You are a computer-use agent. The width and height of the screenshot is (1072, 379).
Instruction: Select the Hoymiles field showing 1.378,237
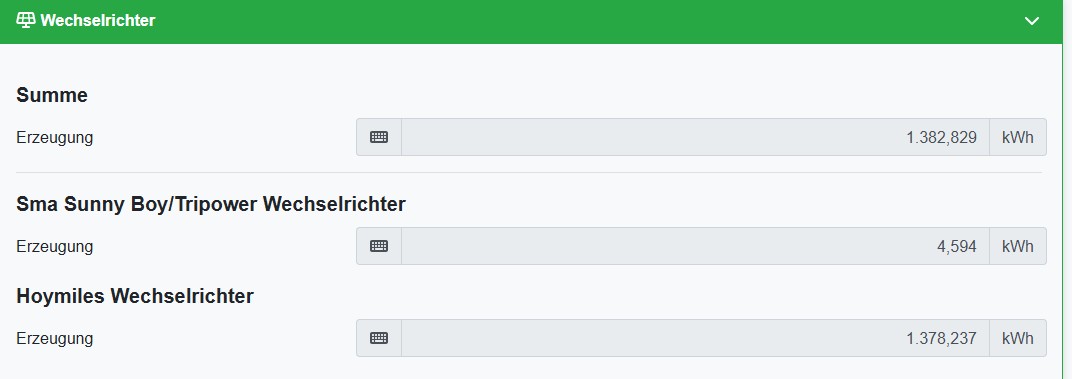click(x=695, y=338)
